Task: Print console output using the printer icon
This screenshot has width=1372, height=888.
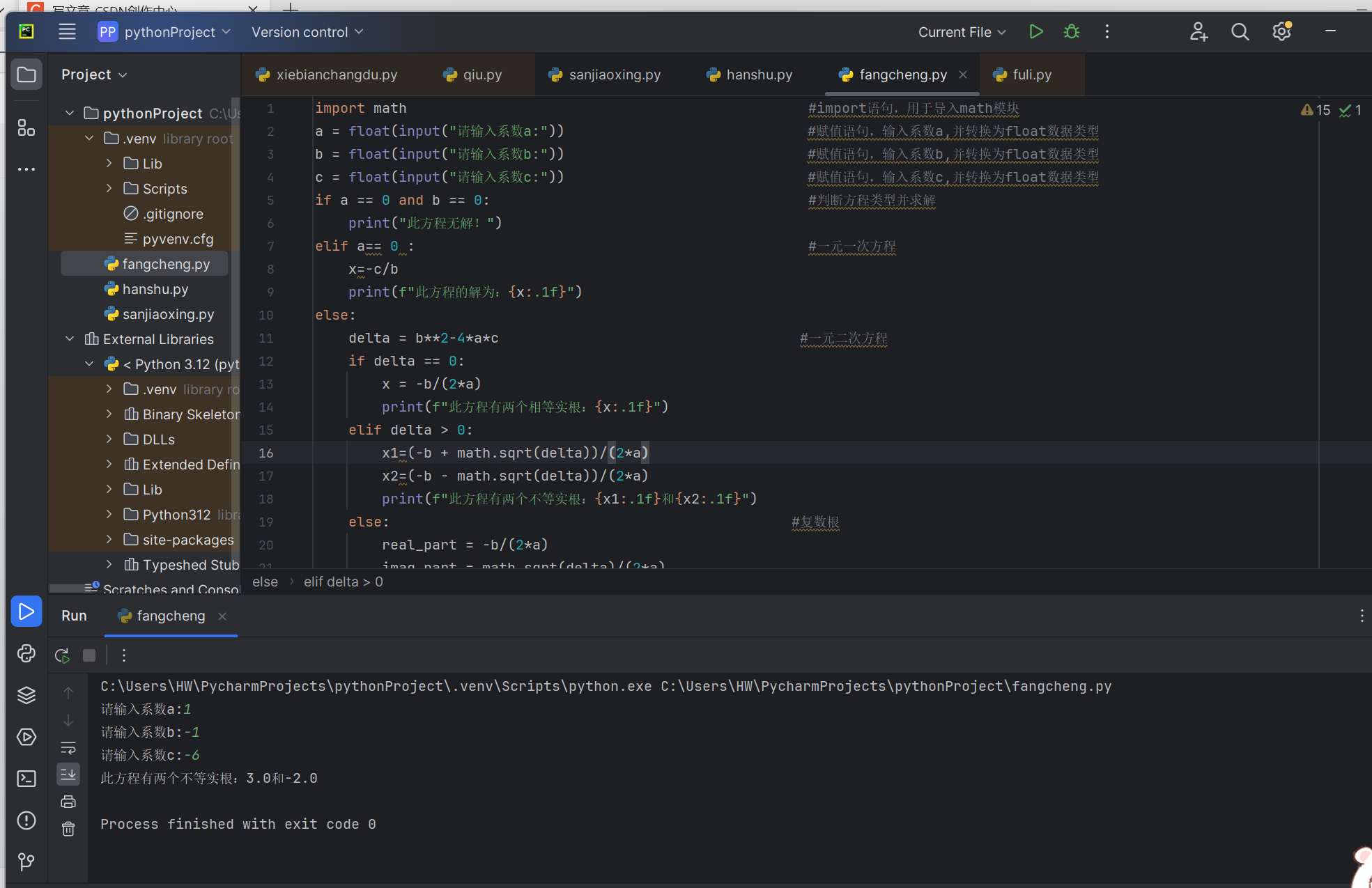Action: click(68, 802)
